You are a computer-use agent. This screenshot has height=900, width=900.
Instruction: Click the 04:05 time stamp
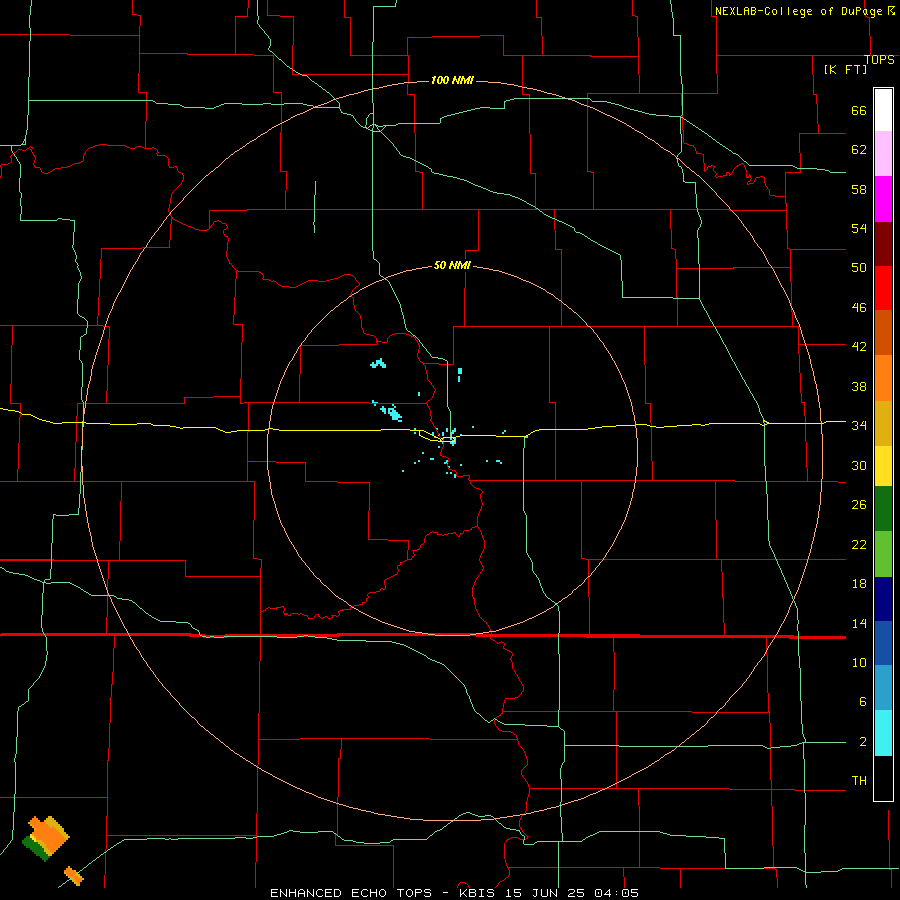coord(616,893)
